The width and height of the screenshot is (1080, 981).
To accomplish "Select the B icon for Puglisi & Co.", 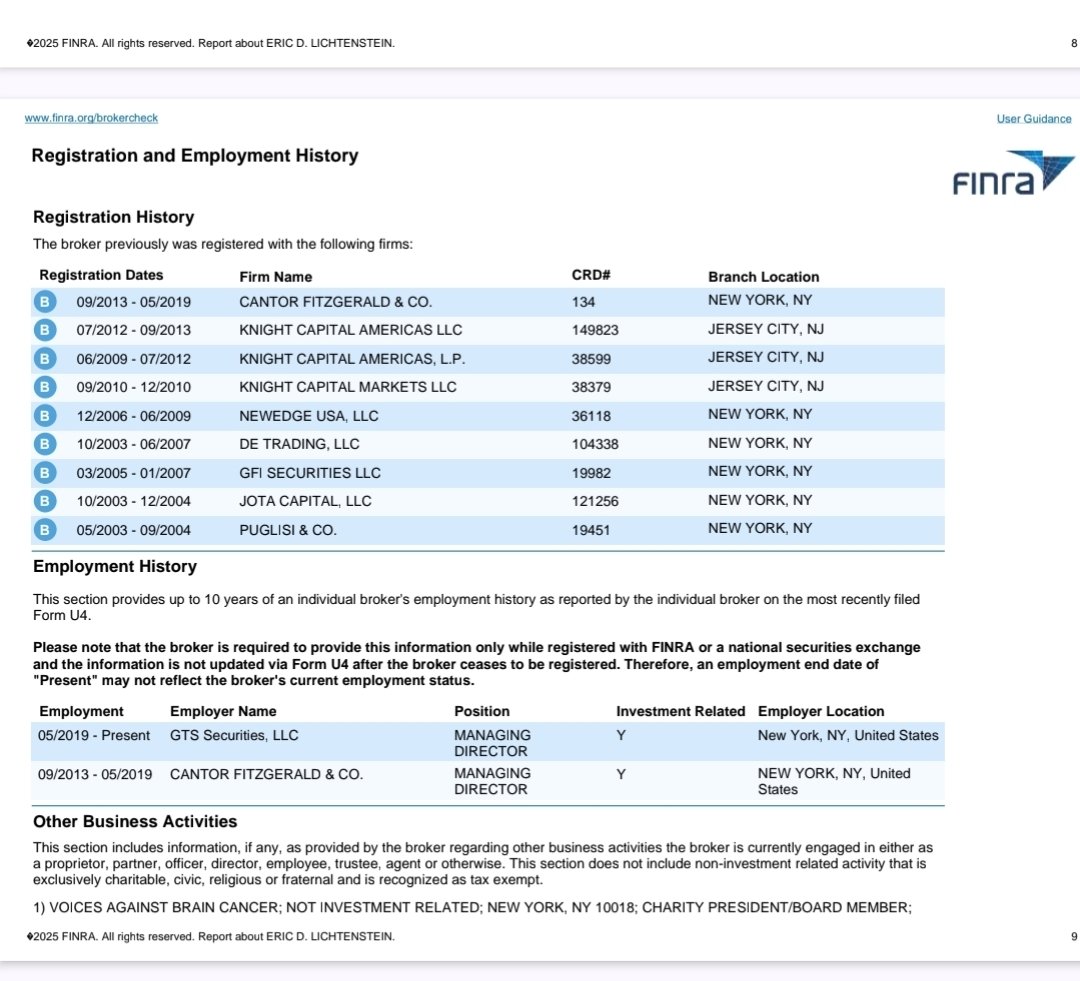I will click(44, 529).
